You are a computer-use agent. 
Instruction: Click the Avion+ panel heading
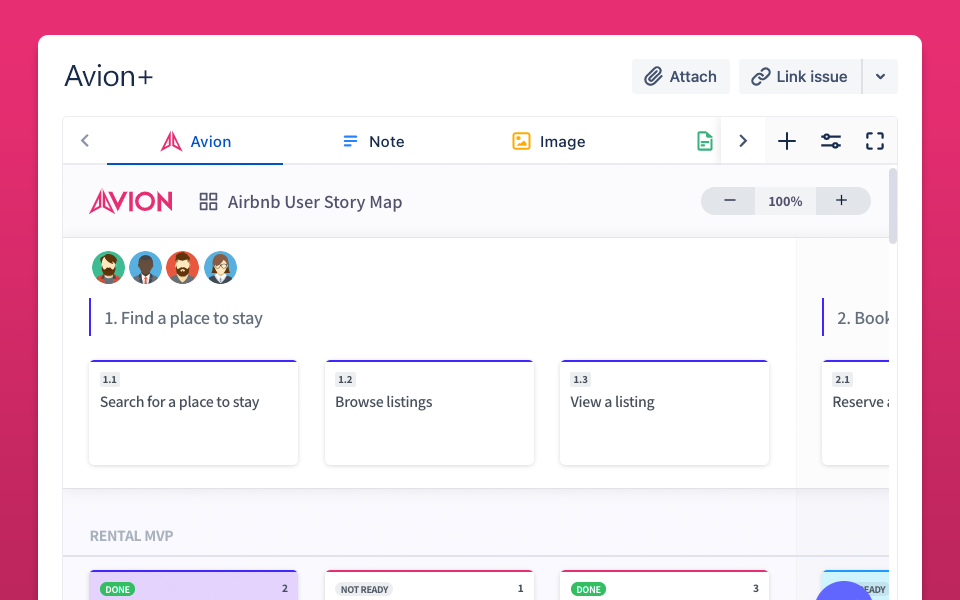108,76
